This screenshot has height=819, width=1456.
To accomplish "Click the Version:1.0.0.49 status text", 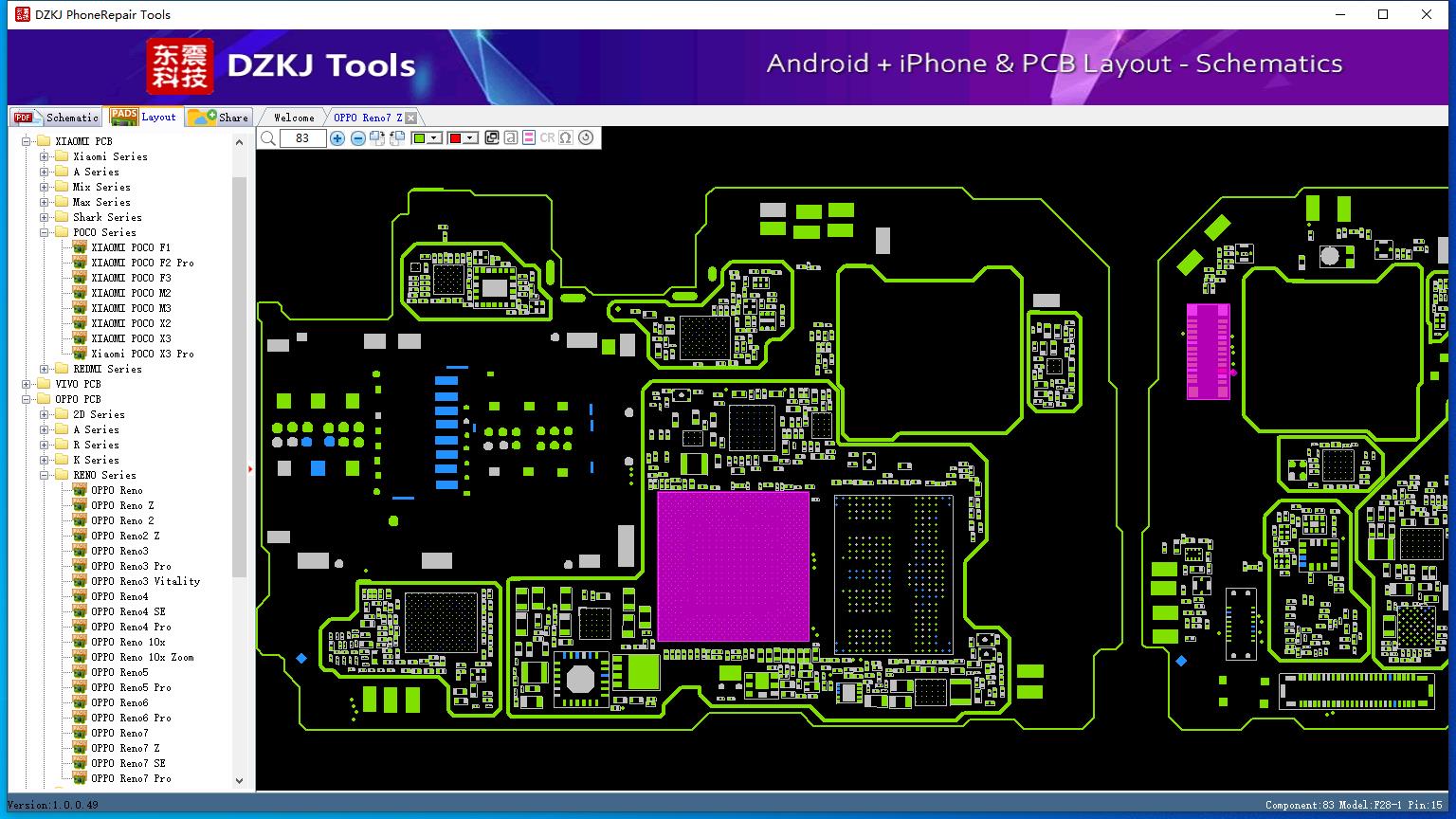I will 53,805.
